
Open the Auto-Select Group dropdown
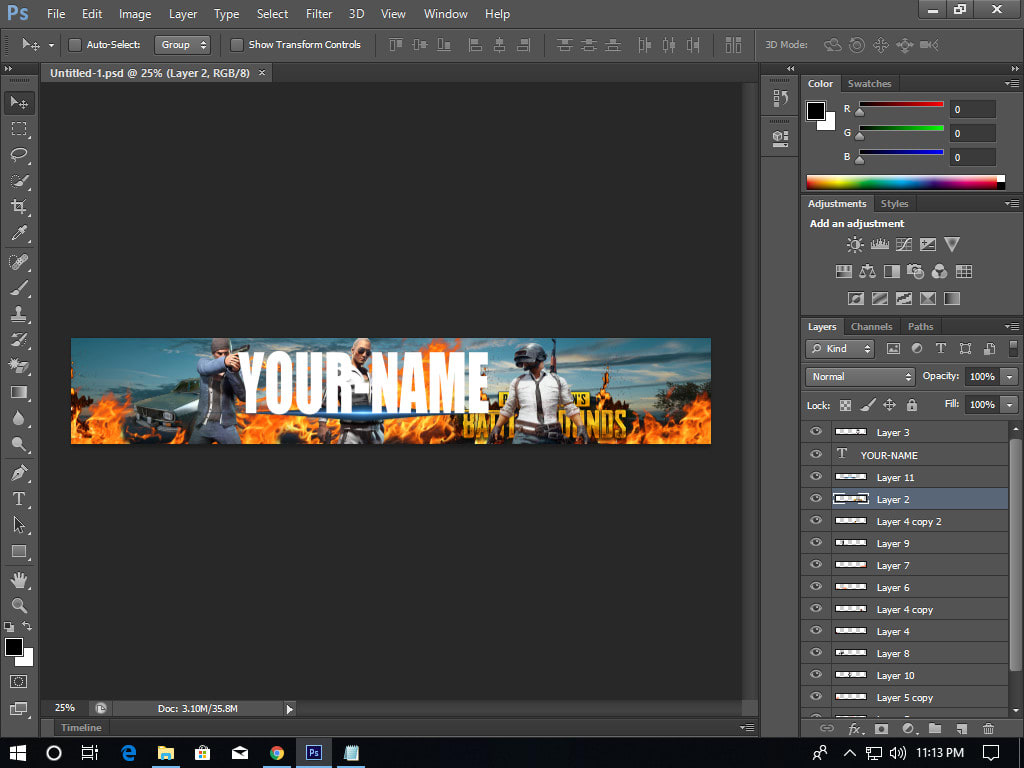tap(182, 45)
